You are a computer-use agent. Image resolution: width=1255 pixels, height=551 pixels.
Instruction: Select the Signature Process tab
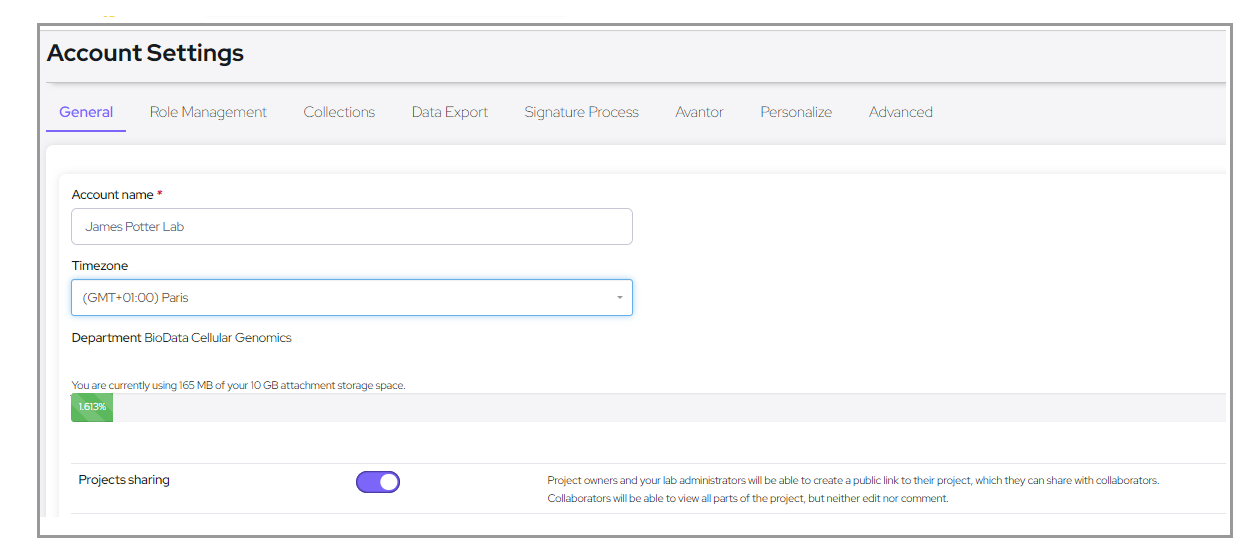pyautogui.click(x=581, y=112)
